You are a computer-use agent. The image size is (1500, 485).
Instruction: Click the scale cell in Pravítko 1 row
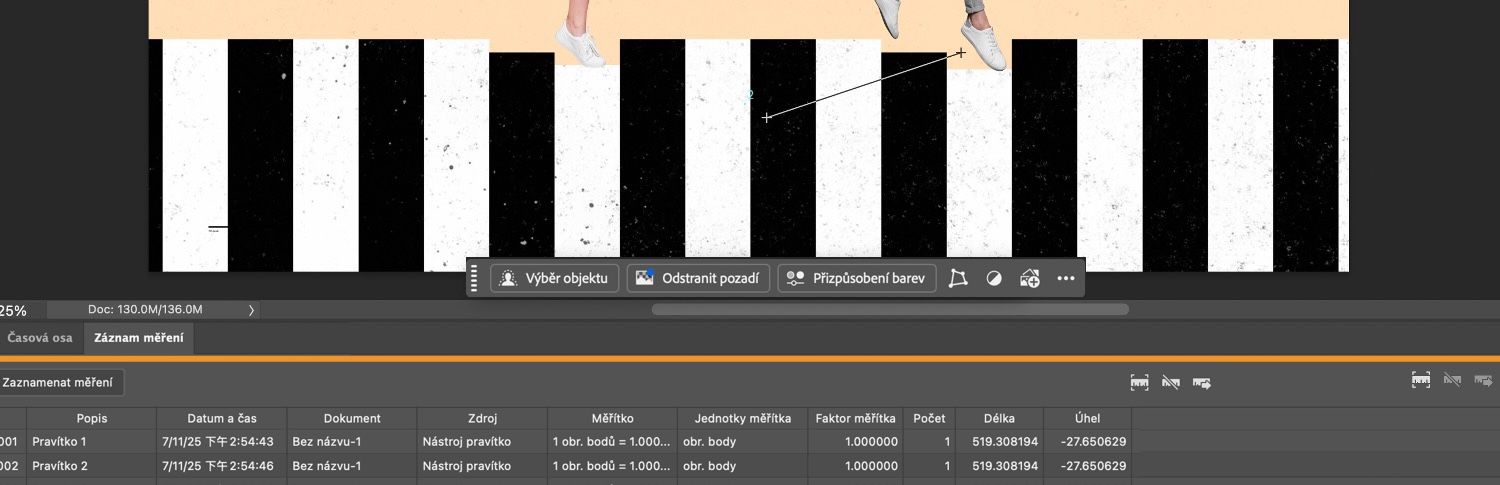coord(611,441)
